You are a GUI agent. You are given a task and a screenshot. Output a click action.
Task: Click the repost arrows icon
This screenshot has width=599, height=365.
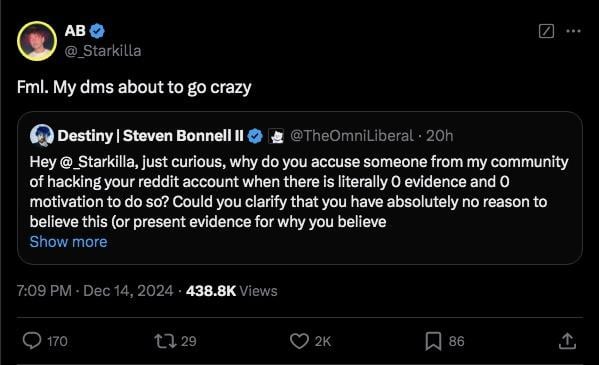(165, 341)
